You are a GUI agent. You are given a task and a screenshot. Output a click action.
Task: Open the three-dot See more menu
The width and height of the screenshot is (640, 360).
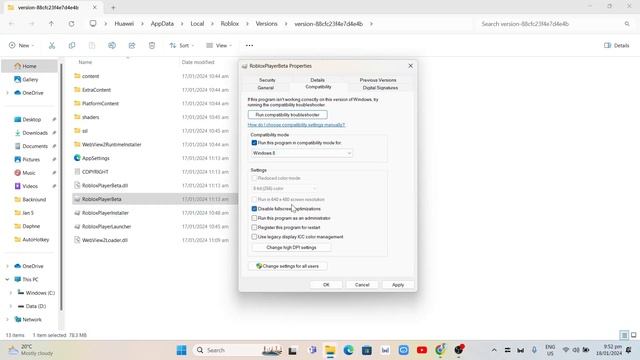click(249, 45)
